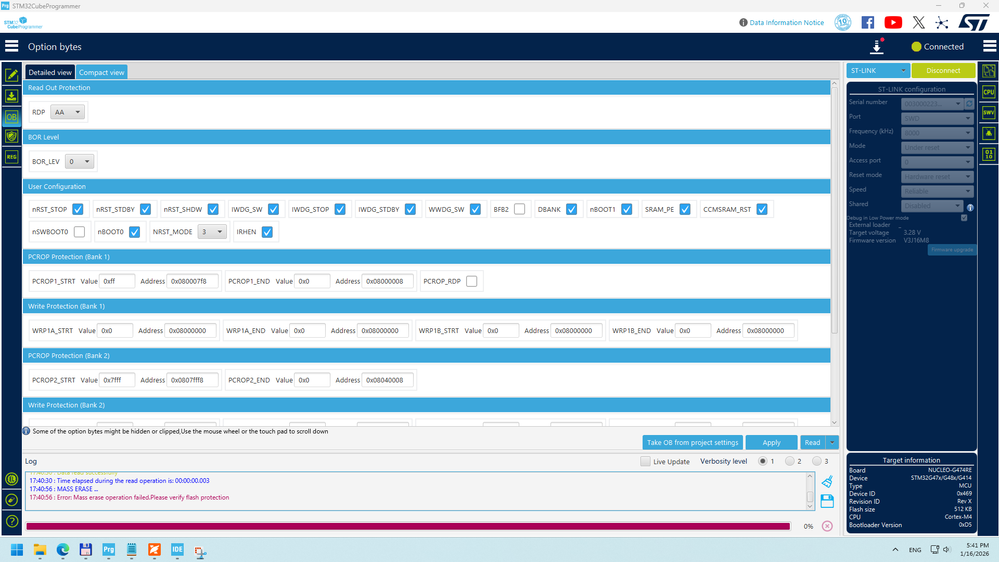Open the Serial number dropdown
999x562 pixels.
pyautogui.click(x=933, y=103)
